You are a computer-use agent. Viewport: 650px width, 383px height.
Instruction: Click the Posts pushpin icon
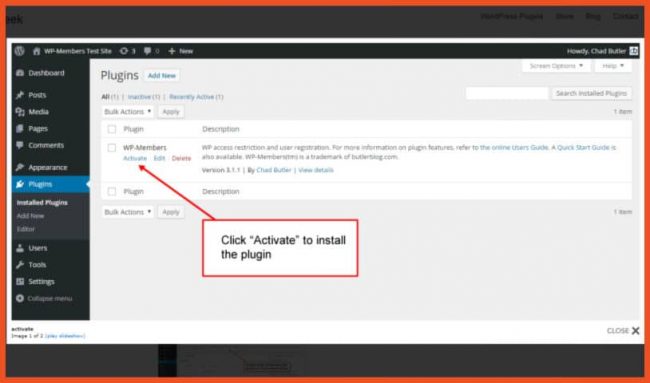(x=20, y=95)
